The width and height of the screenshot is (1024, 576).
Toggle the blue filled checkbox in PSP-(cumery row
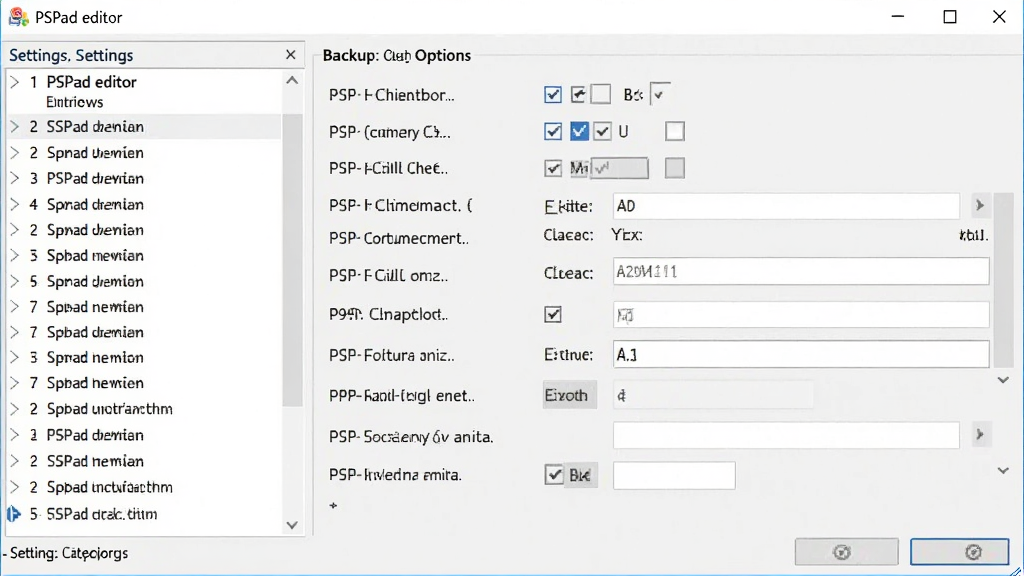click(579, 131)
